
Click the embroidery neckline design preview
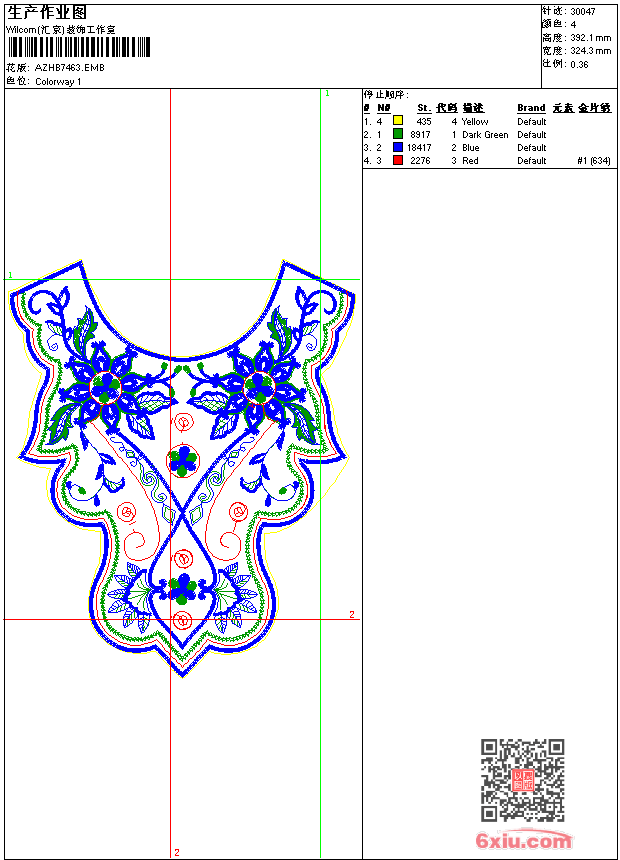click(x=183, y=469)
